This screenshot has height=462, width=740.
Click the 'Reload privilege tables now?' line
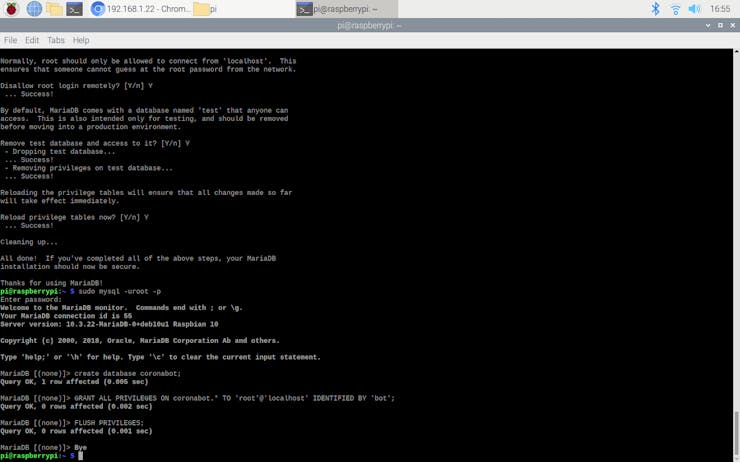pyautogui.click(x=75, y=218)
